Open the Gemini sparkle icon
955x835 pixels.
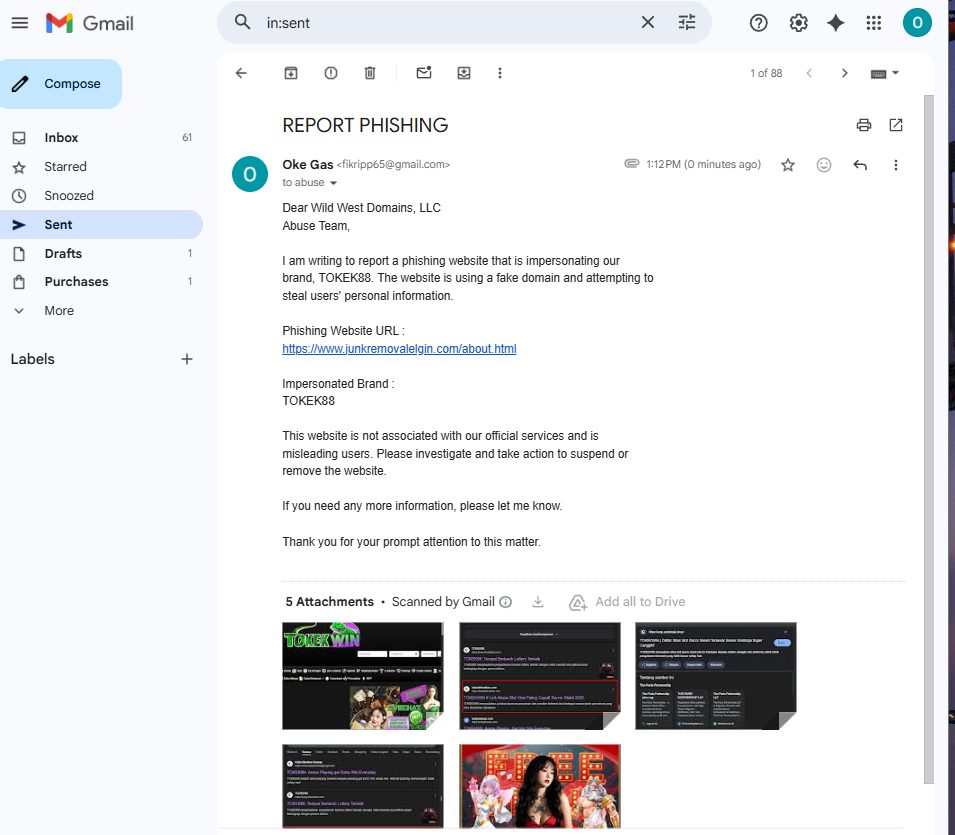(836, 23)
